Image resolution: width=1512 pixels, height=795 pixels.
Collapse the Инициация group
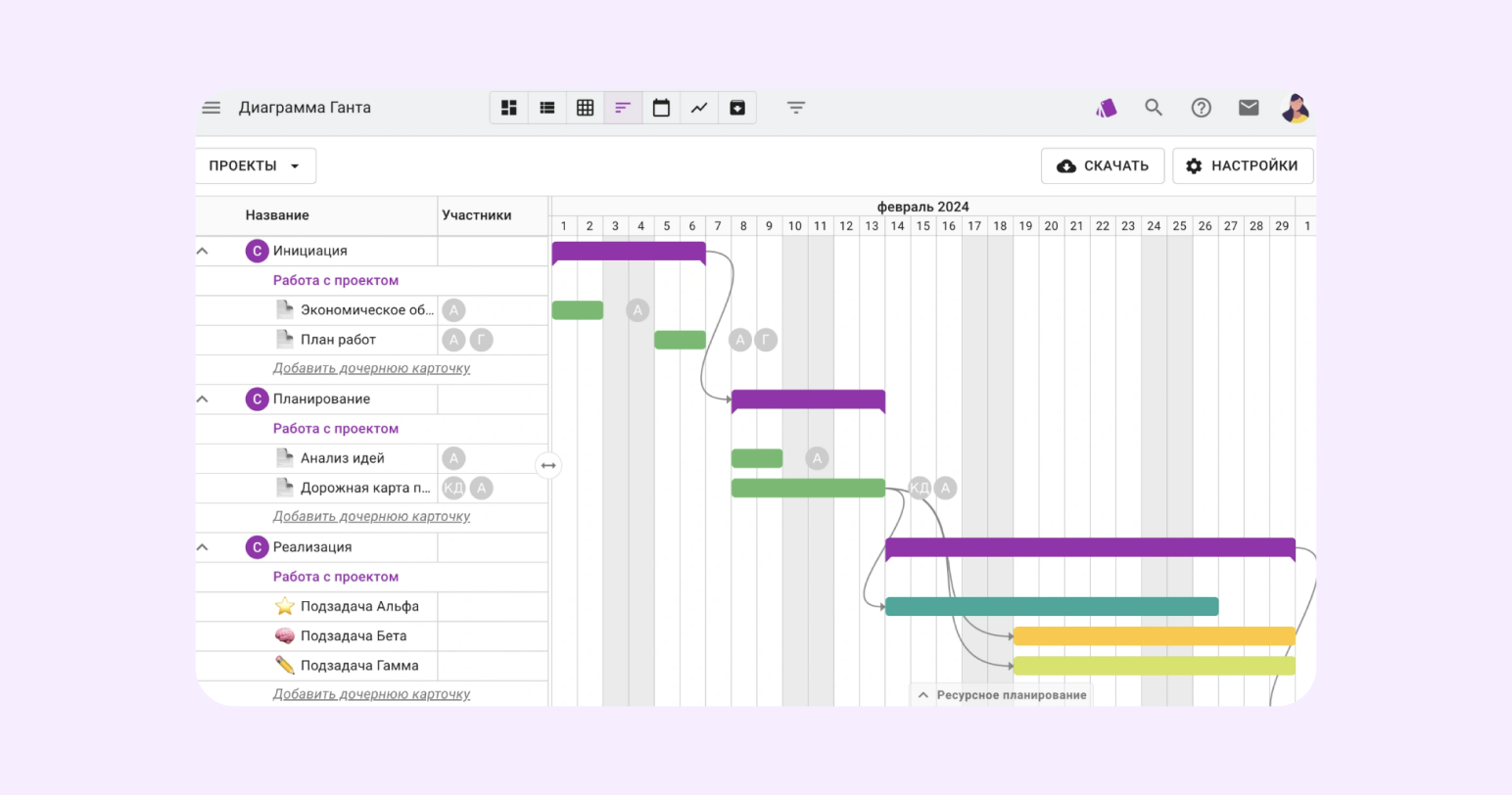[203, 251]
